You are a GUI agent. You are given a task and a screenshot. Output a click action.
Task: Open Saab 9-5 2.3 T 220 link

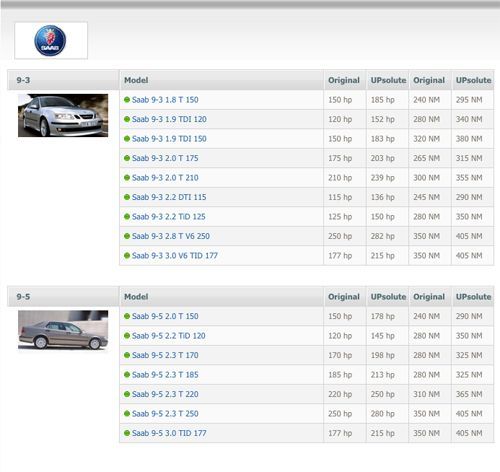165,394
